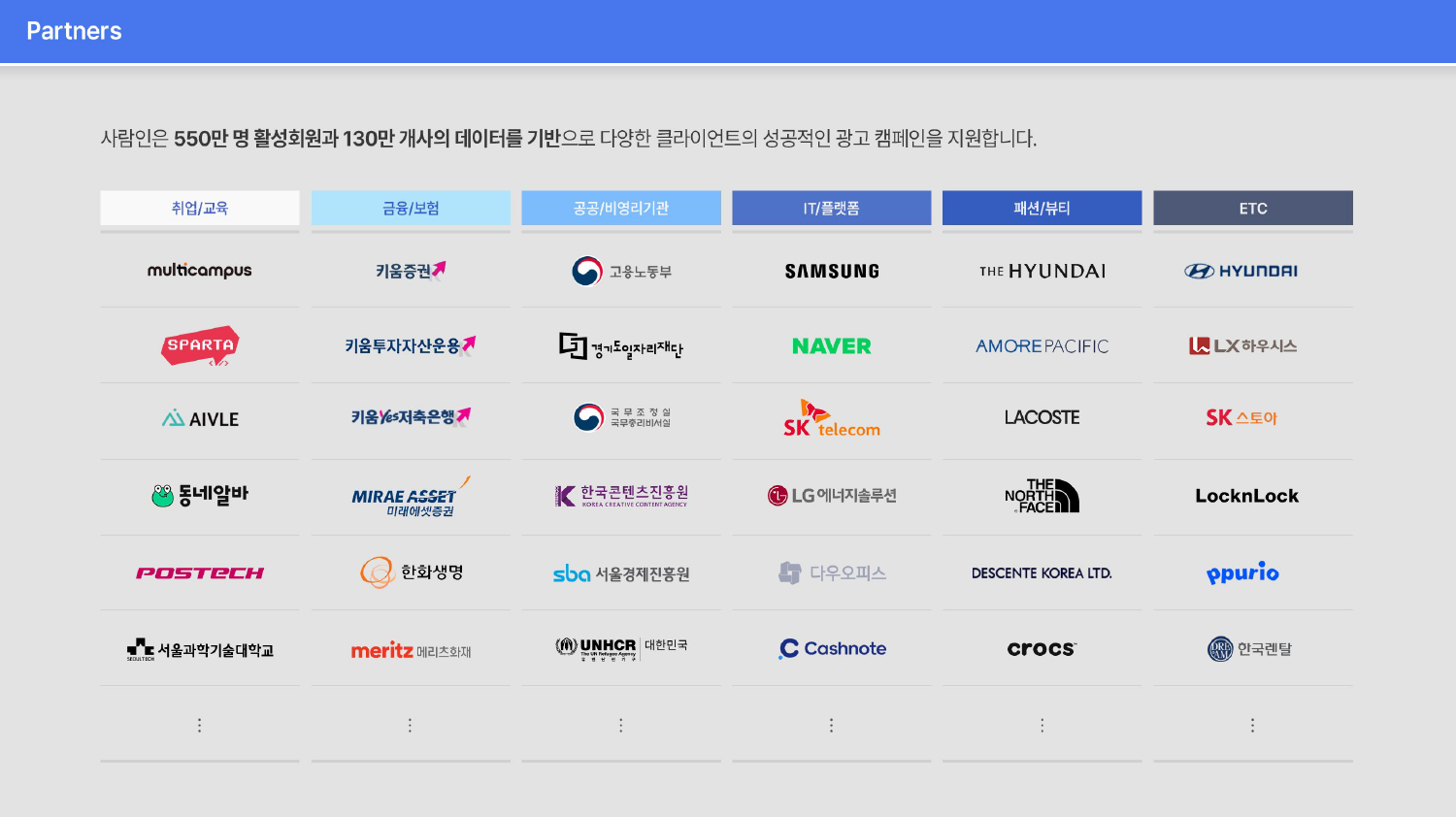
Task: Expand more partners under 공공/비영리기관 column
Action: pos(621,725)
